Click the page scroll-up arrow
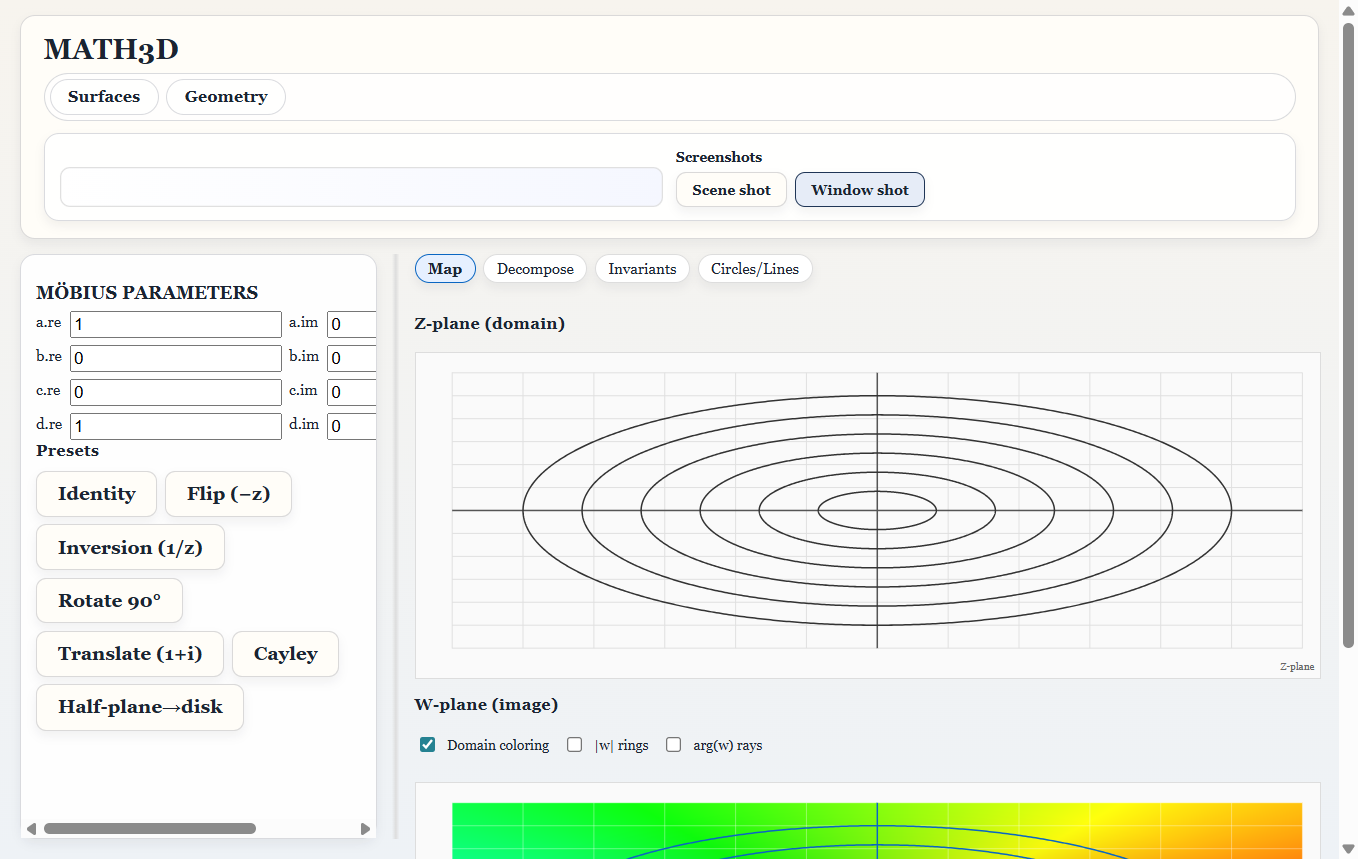Image resolution: width=1358 pixels, height=859 pixels. pos(1348,9)
